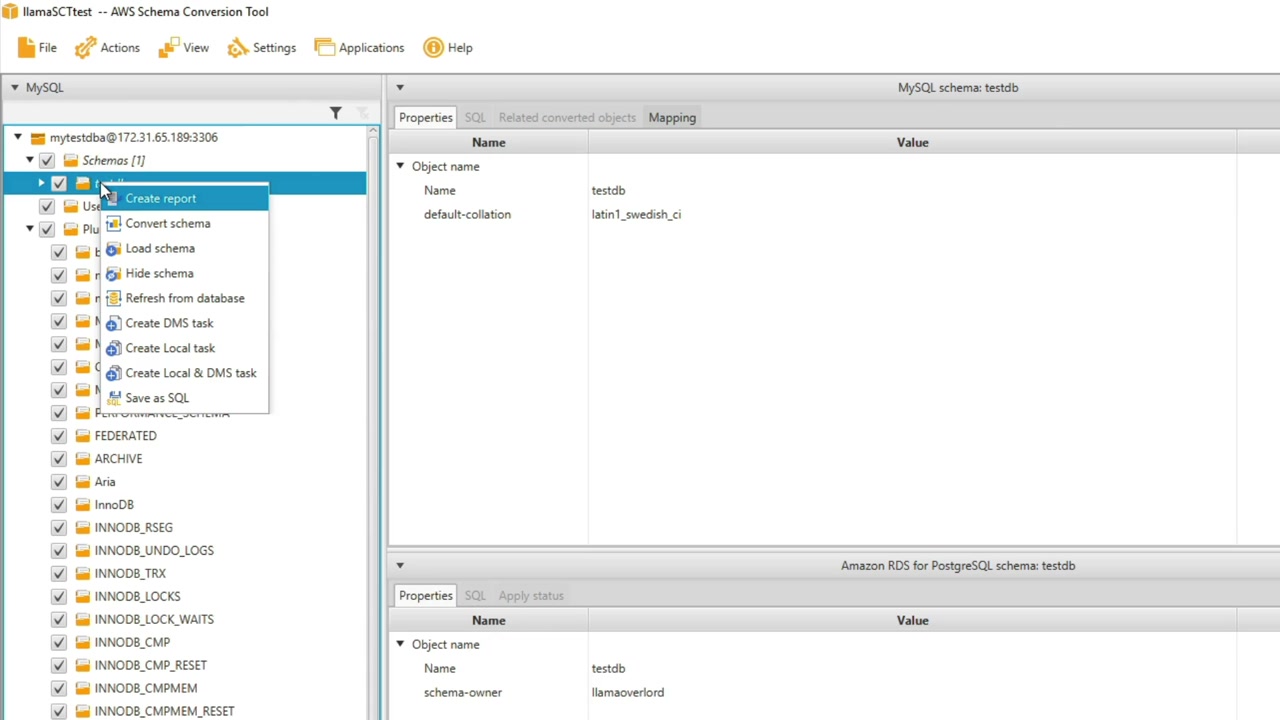Viewport: 1280px width, 720px height.
Task: Click the INNODB_LOCKS folder icon
Action: tap(83, 597)
